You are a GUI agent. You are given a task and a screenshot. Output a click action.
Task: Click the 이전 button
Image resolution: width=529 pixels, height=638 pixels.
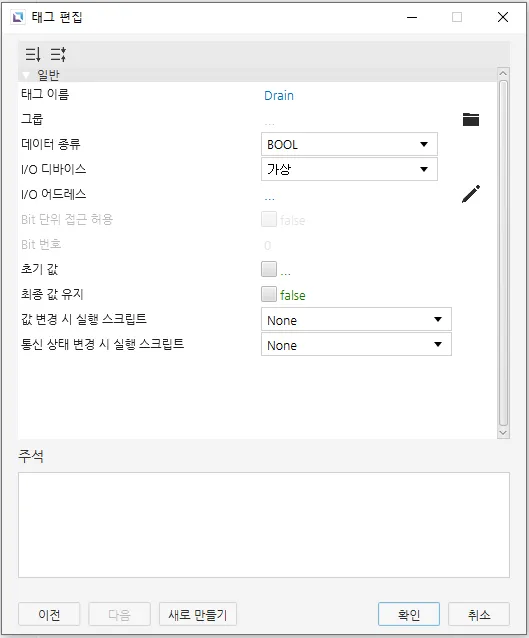49,614
